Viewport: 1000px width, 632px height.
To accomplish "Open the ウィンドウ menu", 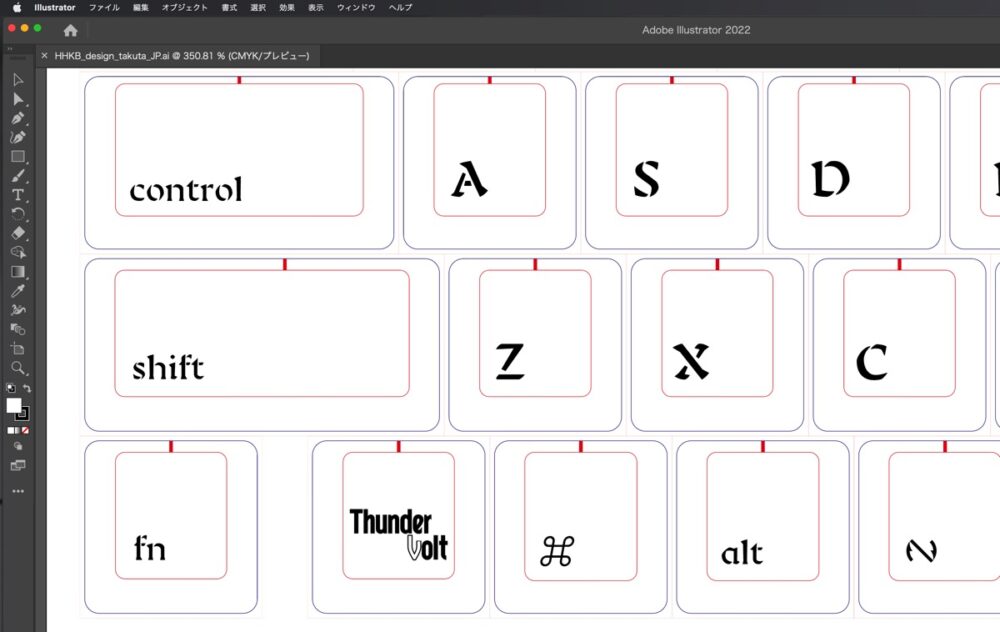I will [356, 7].
